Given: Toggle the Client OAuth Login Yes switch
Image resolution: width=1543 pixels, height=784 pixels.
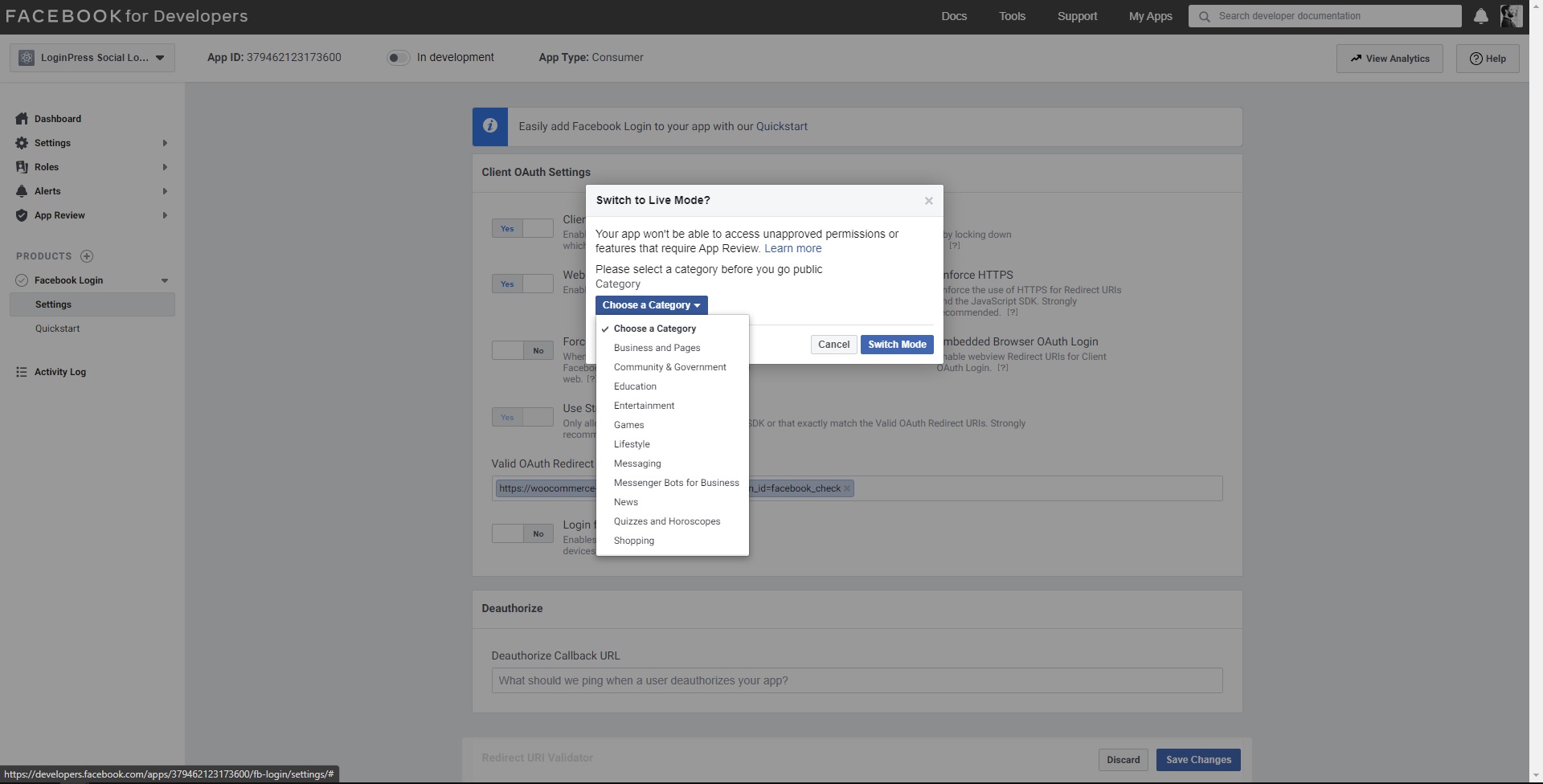Looking at the screenshot, I should pos(522,228).
